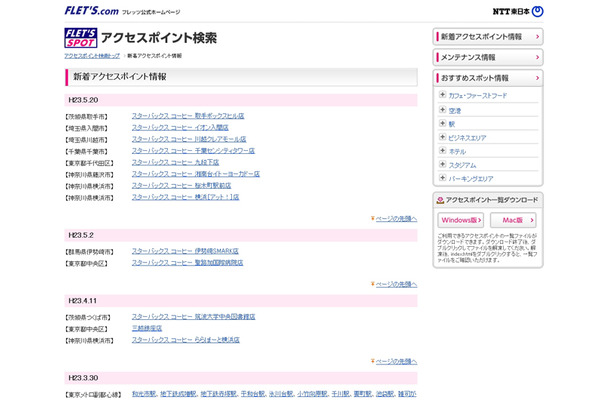Download the Mac版 access point list

(x=513, y=220)
